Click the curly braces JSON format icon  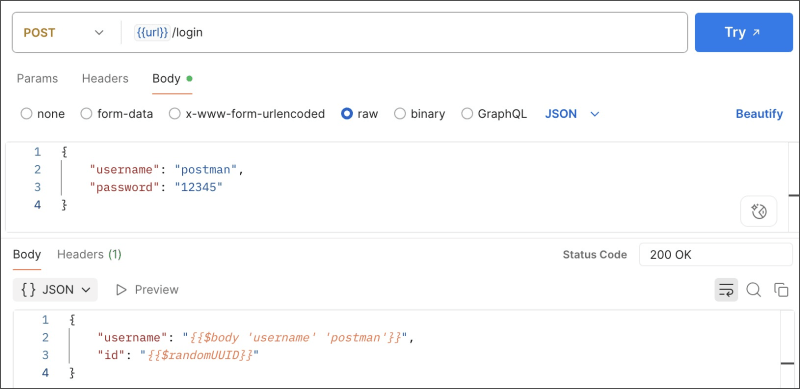(x=28, y=290)
